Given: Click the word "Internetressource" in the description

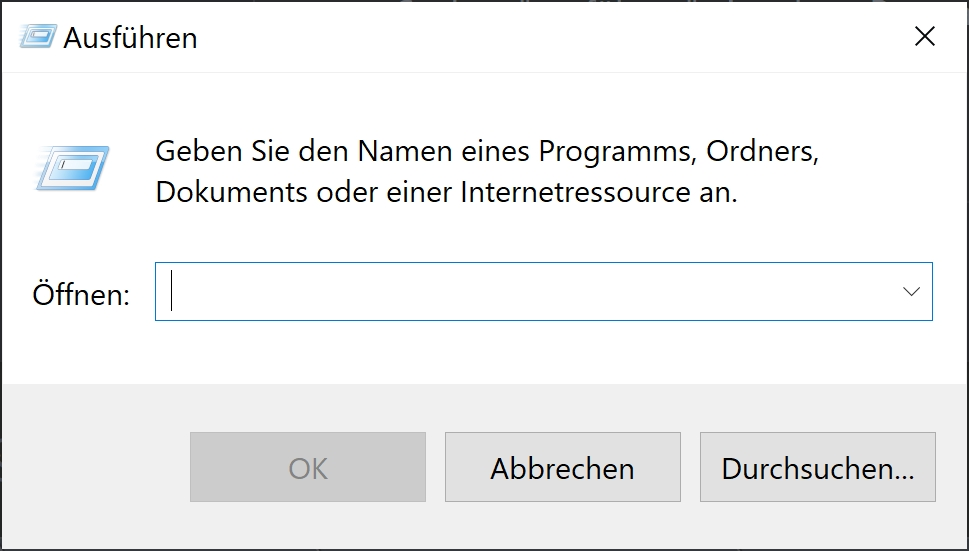Looking at the screenshot, I should coord(583,192).
